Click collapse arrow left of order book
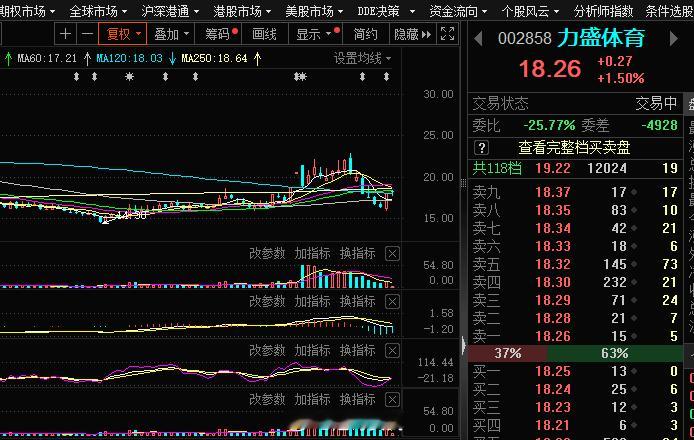 pos(463,345)
